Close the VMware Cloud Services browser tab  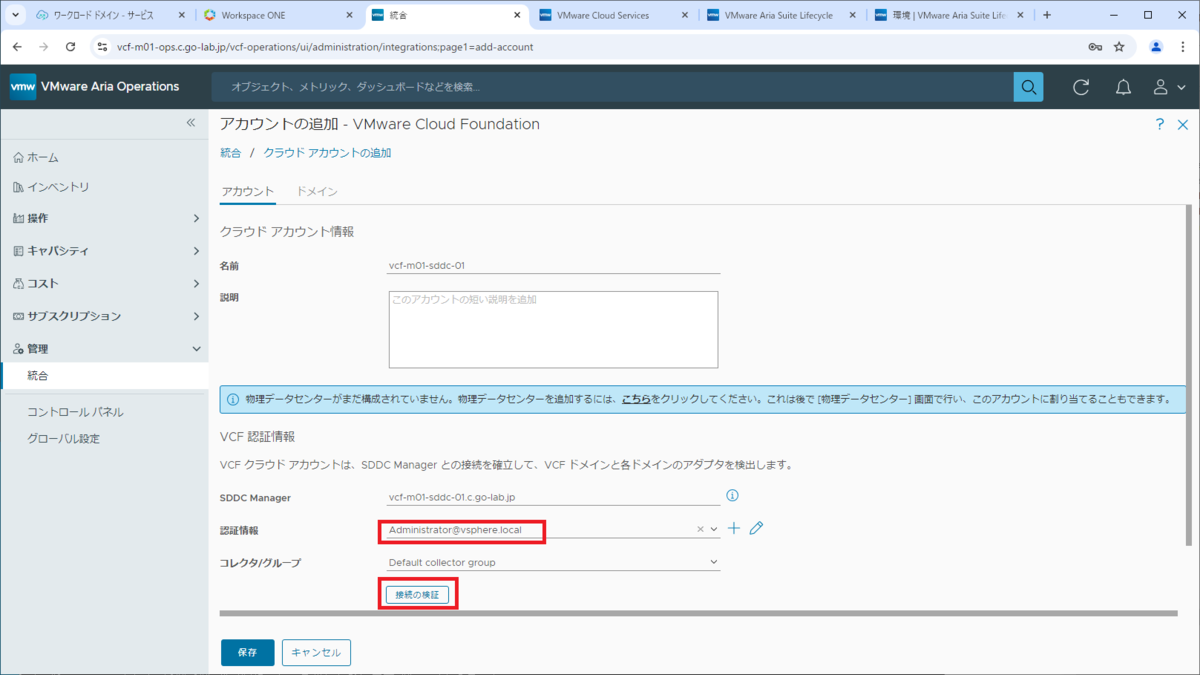coord(685,15)
